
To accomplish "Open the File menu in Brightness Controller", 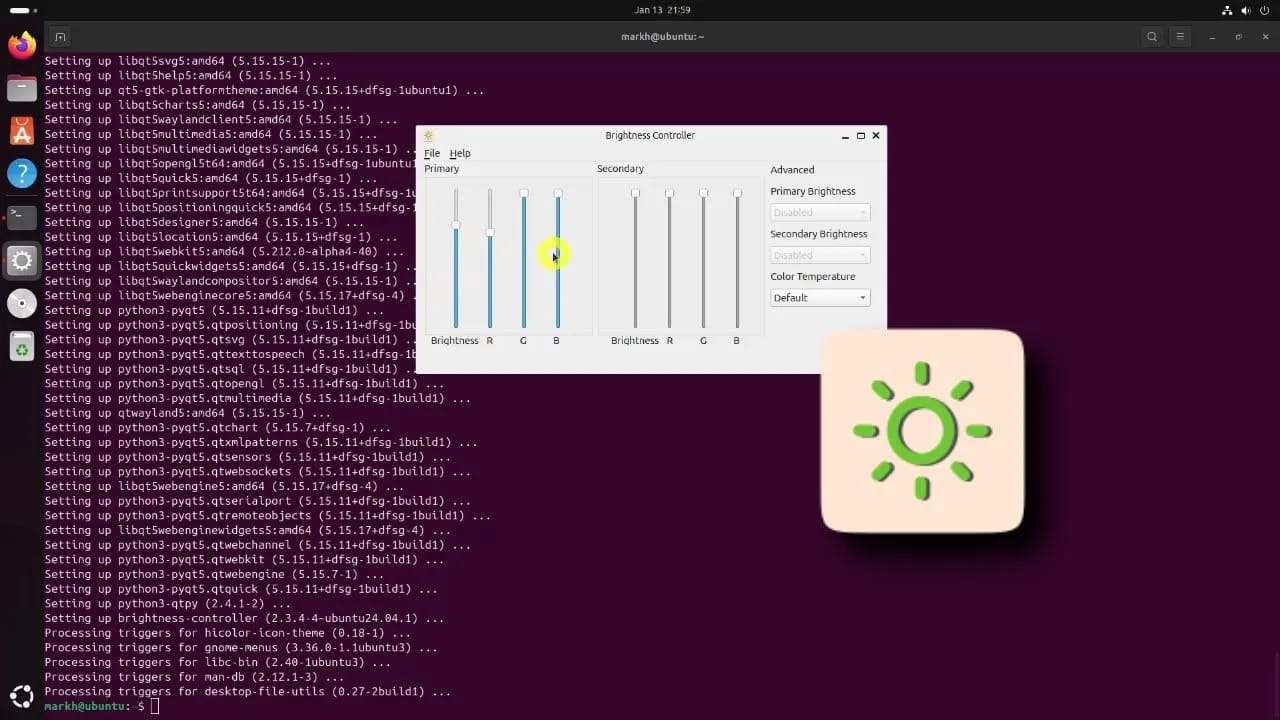I will pyautogui.click(x=432, y=154).
